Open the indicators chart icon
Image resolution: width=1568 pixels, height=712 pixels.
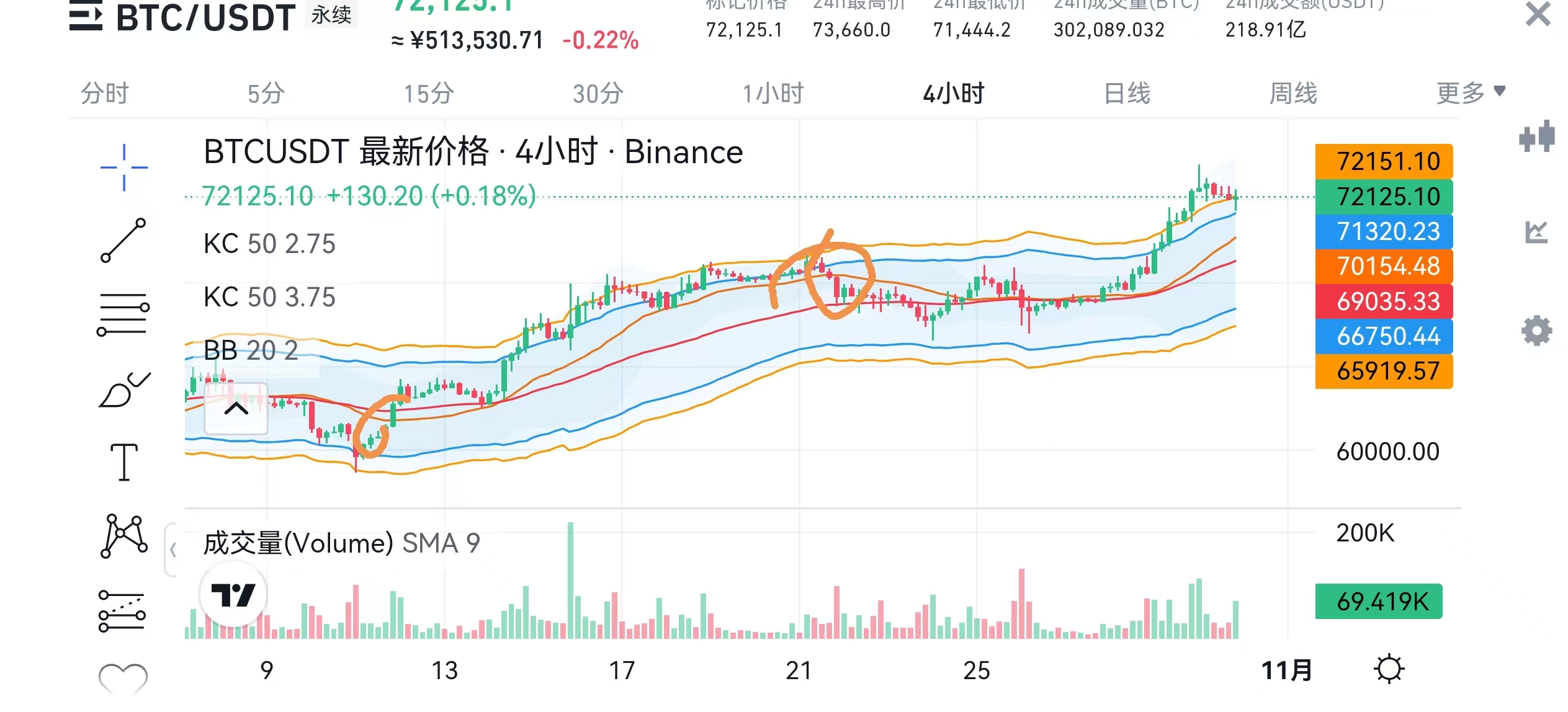[1536, 232]
